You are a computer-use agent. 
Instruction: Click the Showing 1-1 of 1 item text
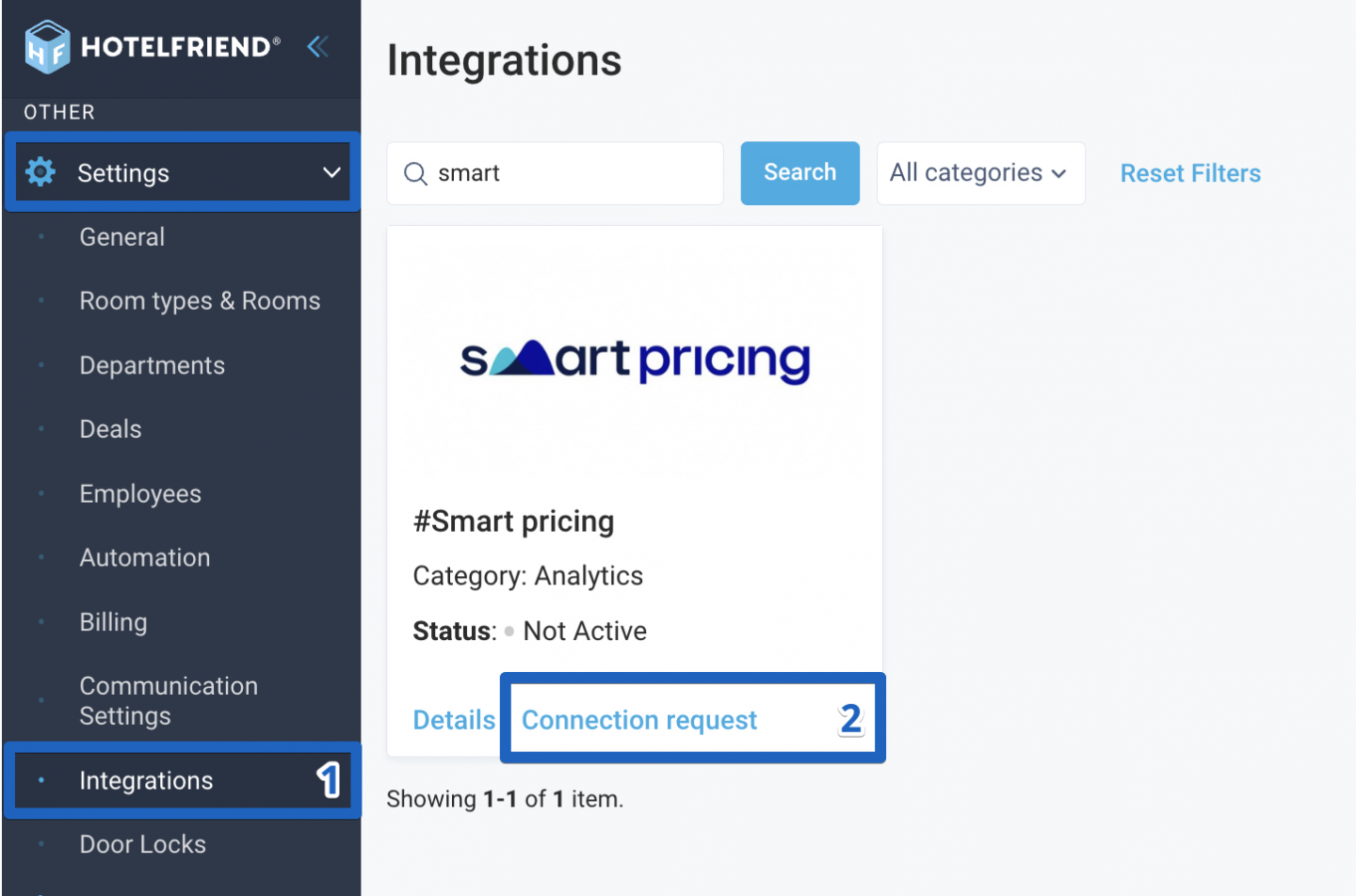tap(505, 799)
